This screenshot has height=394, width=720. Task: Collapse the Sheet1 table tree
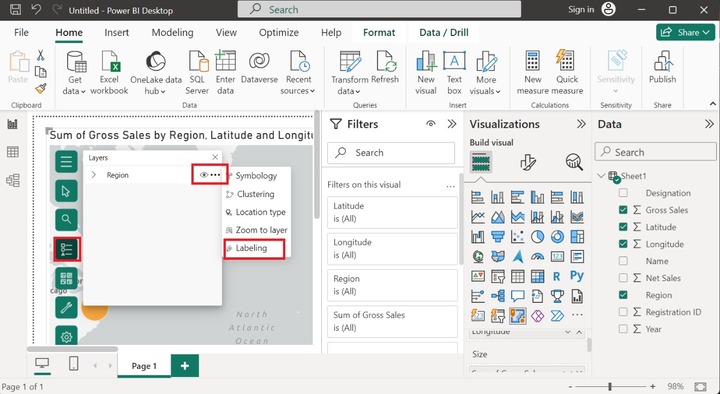(601, 176)
